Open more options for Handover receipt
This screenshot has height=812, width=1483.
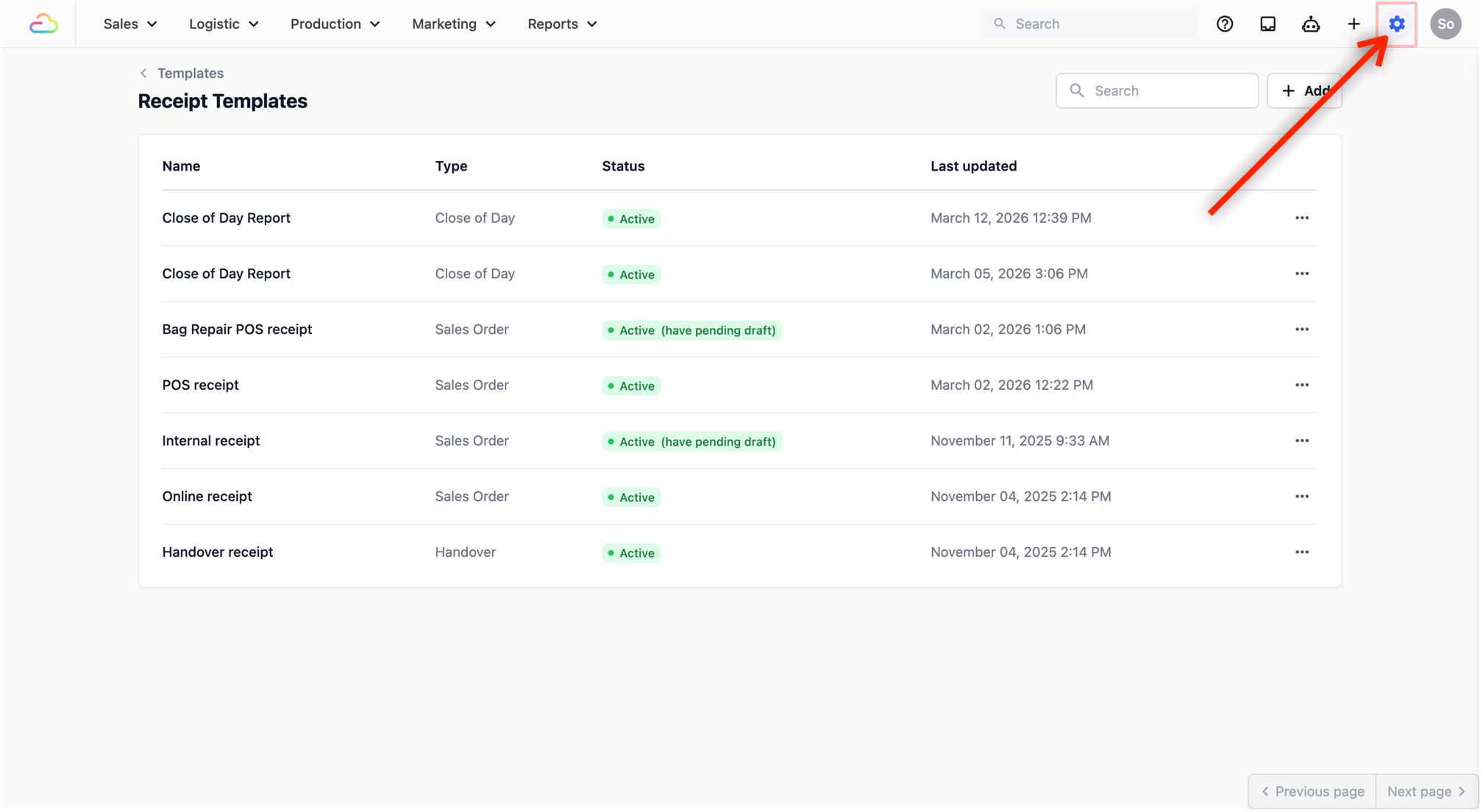pos(1301,552)
